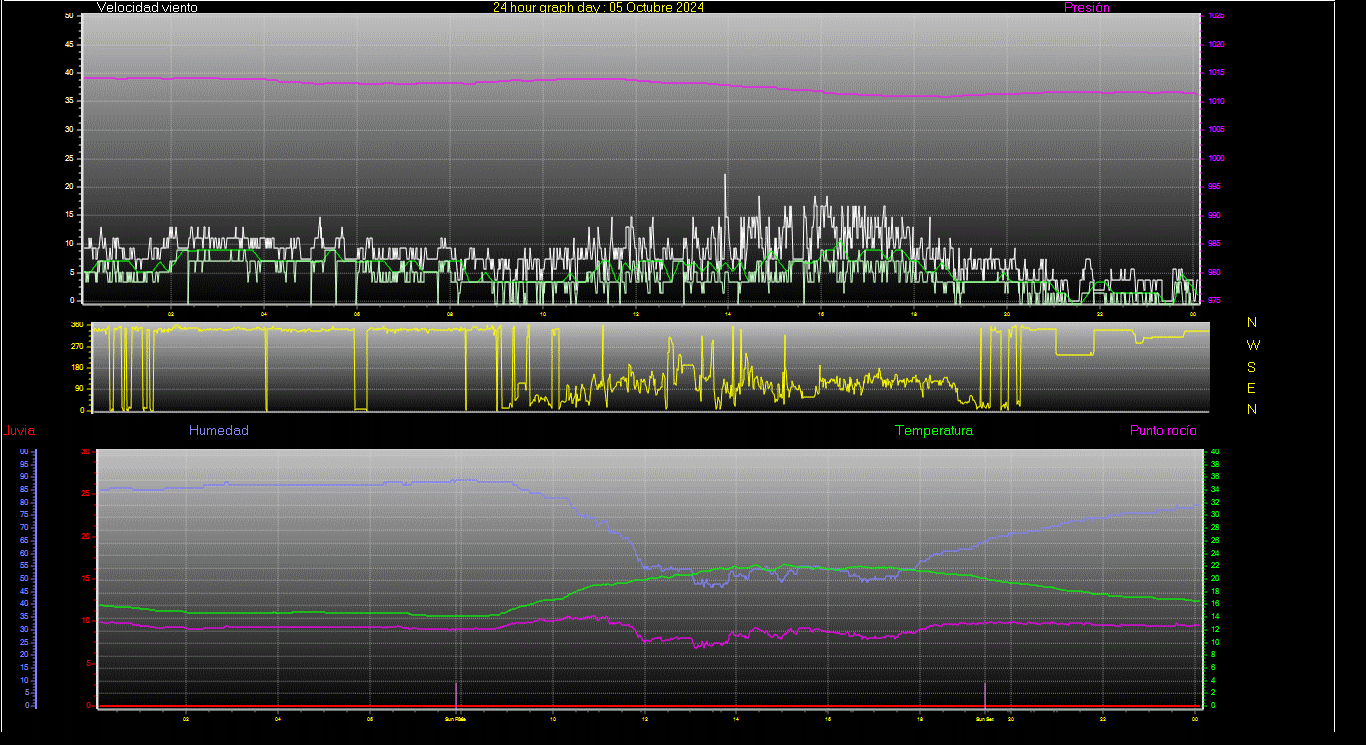Click hour '12' under the temperature chart
This screenshot has height=745, width=1366.
coord(644,718)
